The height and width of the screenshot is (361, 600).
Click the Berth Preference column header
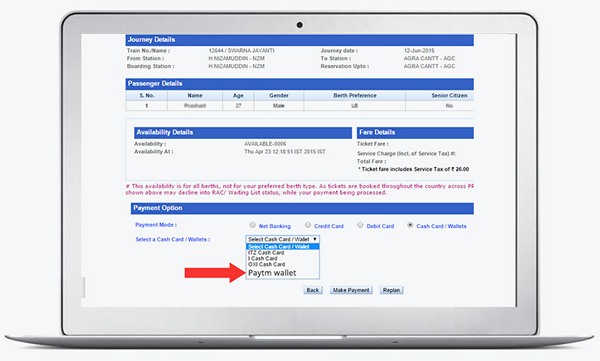click(x=355, y=95)
